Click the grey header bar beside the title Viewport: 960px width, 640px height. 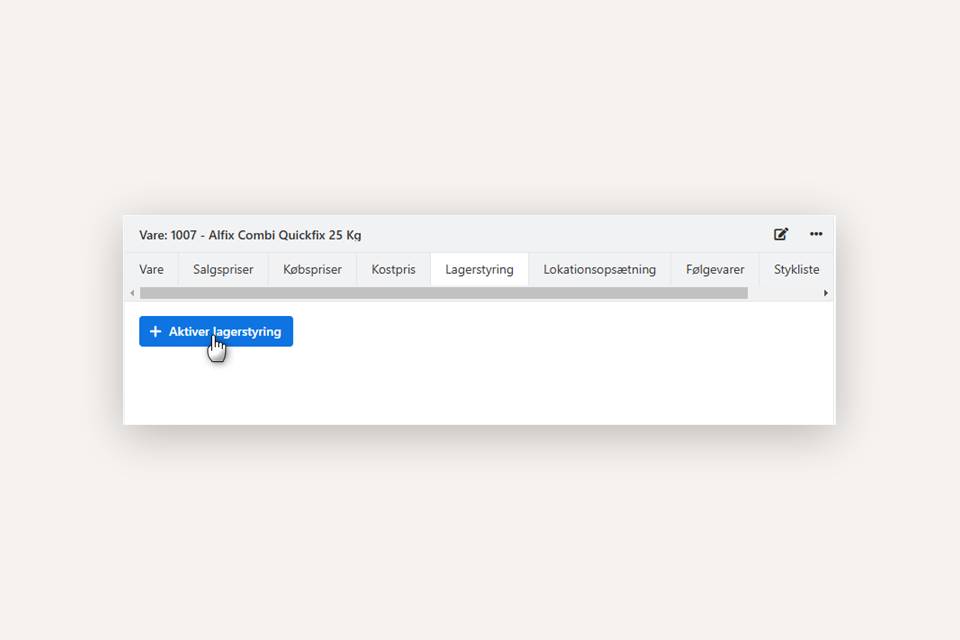(x=560, y=234)
